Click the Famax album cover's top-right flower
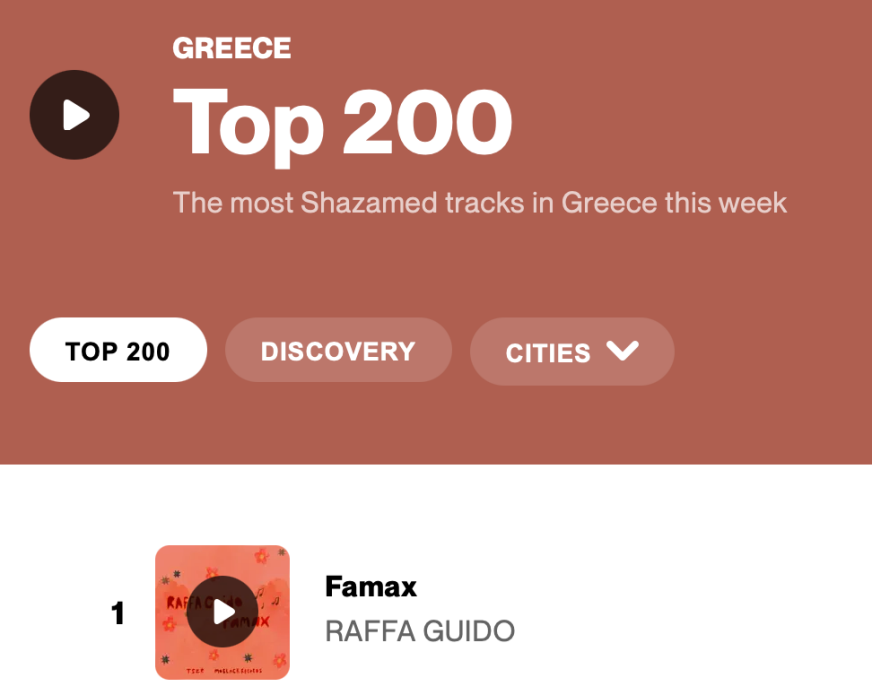The width and height of the screenshot is (872, 695). click(x=261, y=556)
